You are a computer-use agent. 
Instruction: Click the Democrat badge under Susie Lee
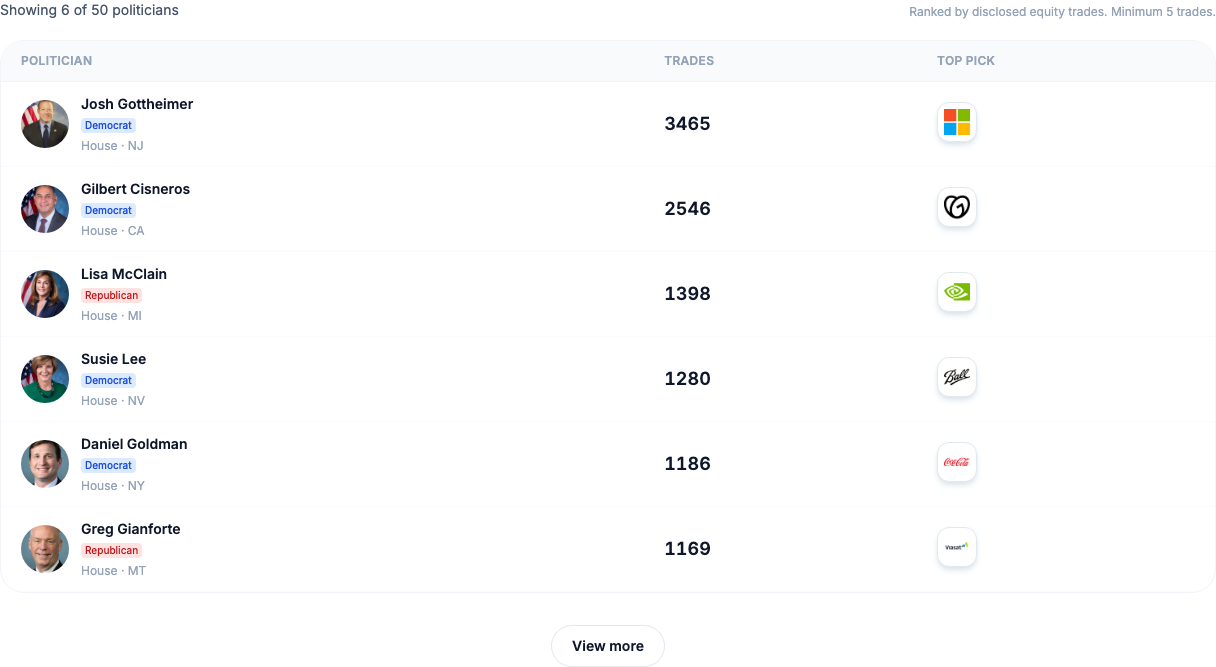click(108, 381)
